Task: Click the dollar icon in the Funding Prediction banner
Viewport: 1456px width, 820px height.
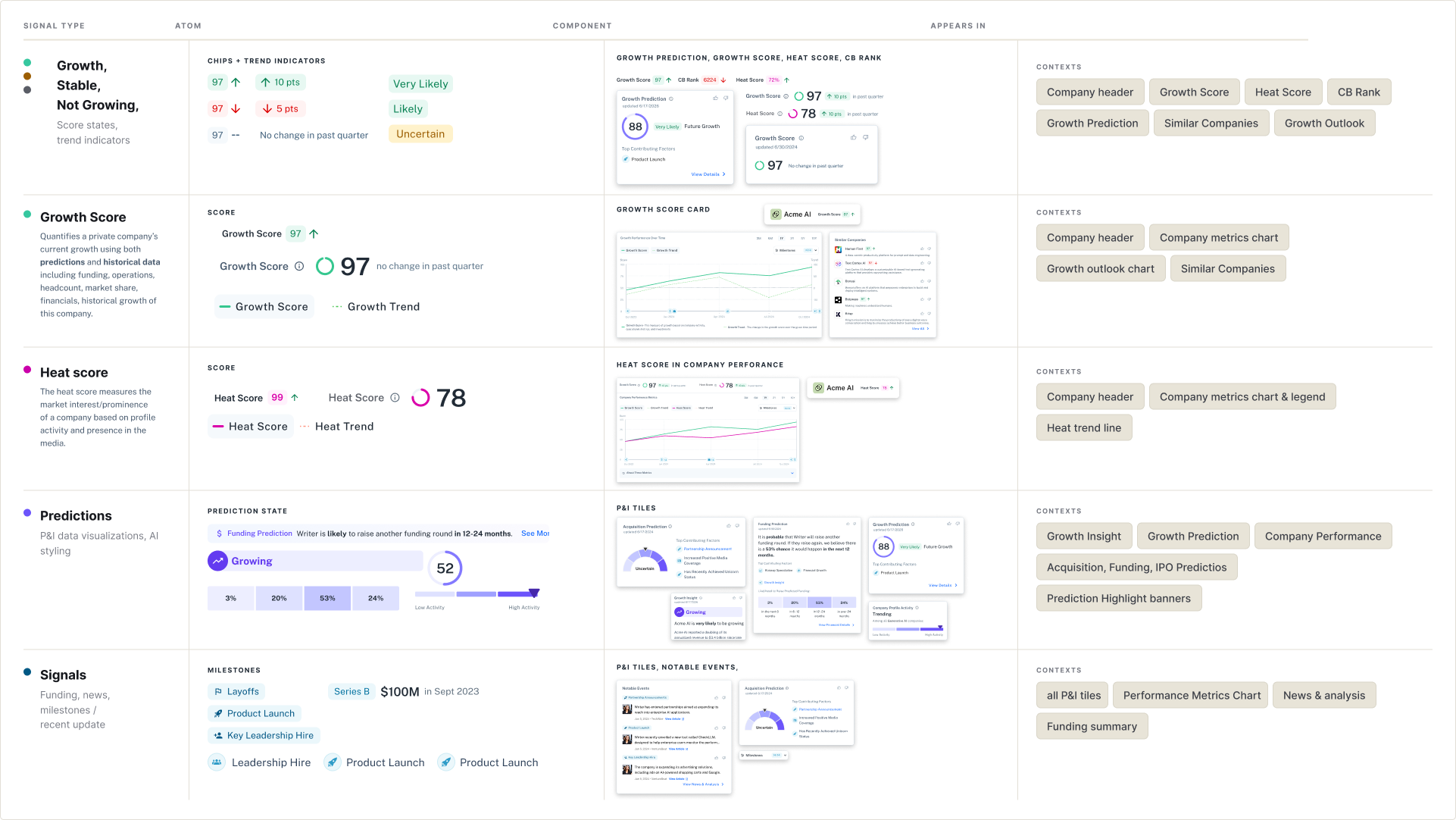Action: click(x=219, y=534)
